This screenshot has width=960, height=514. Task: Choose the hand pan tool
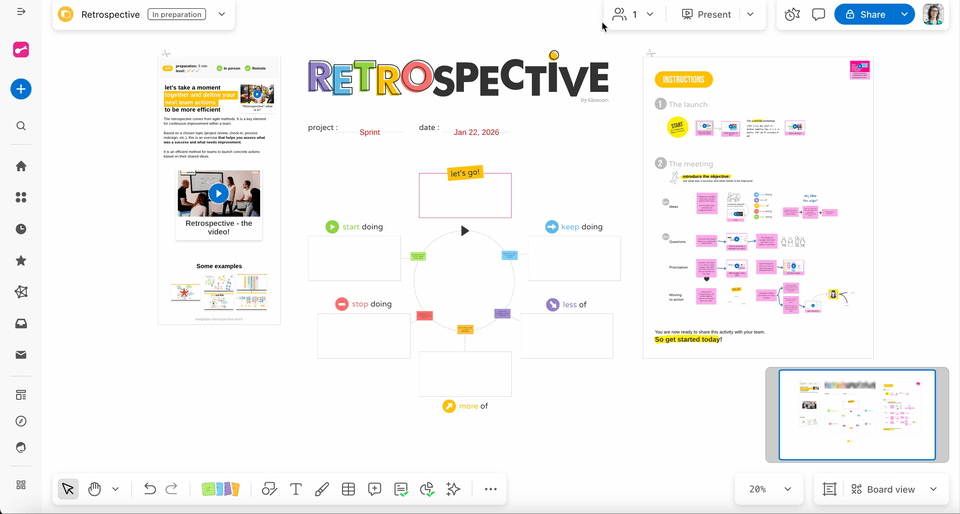point(94,489)
